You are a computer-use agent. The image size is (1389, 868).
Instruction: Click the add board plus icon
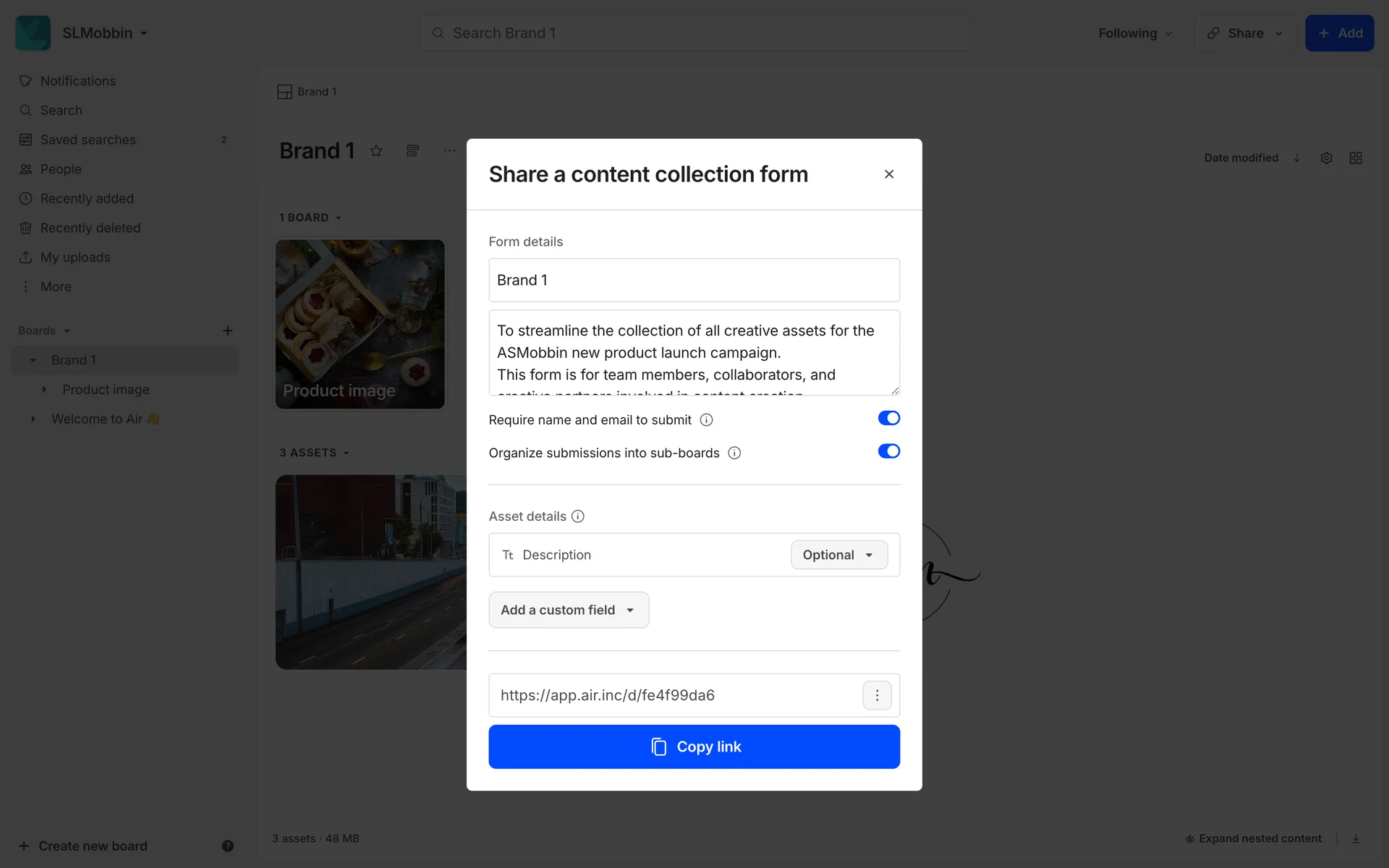coord(227,331)
